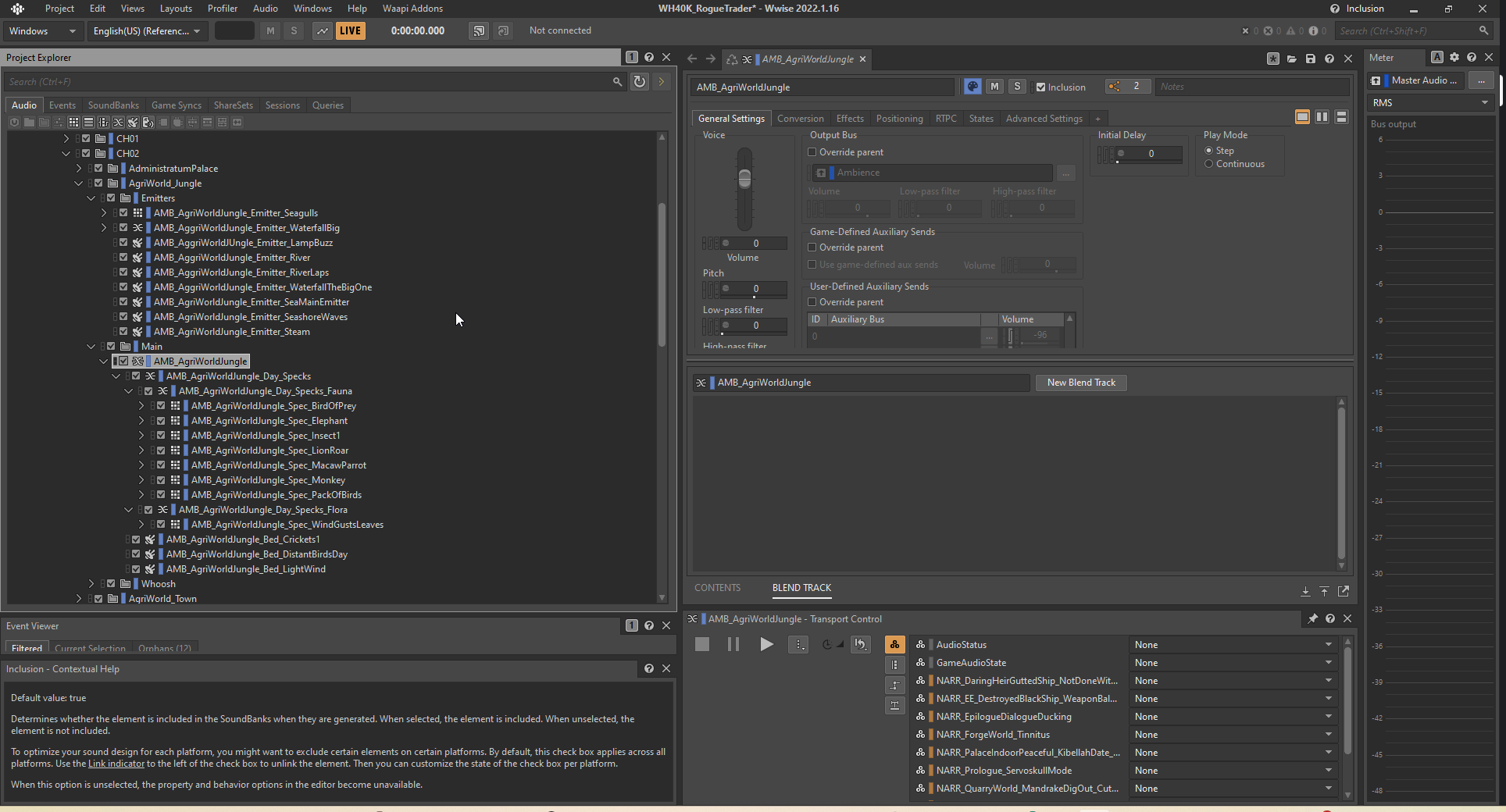Open the references share icon showing 2
The height and width of the screenshot is (812, 1506).
coord(1127,87)
